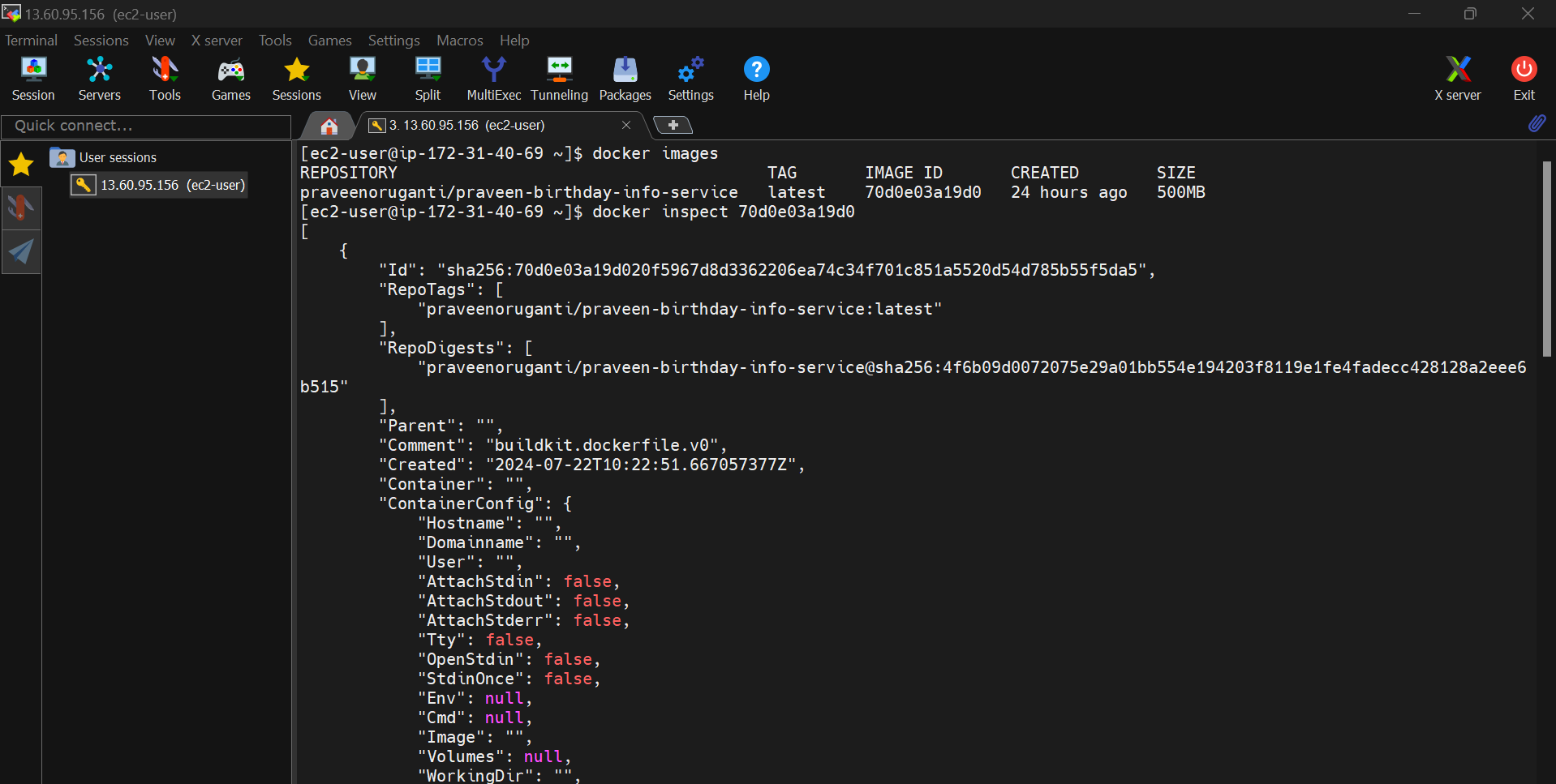Switch to the home tab

[x=329, y=126]
